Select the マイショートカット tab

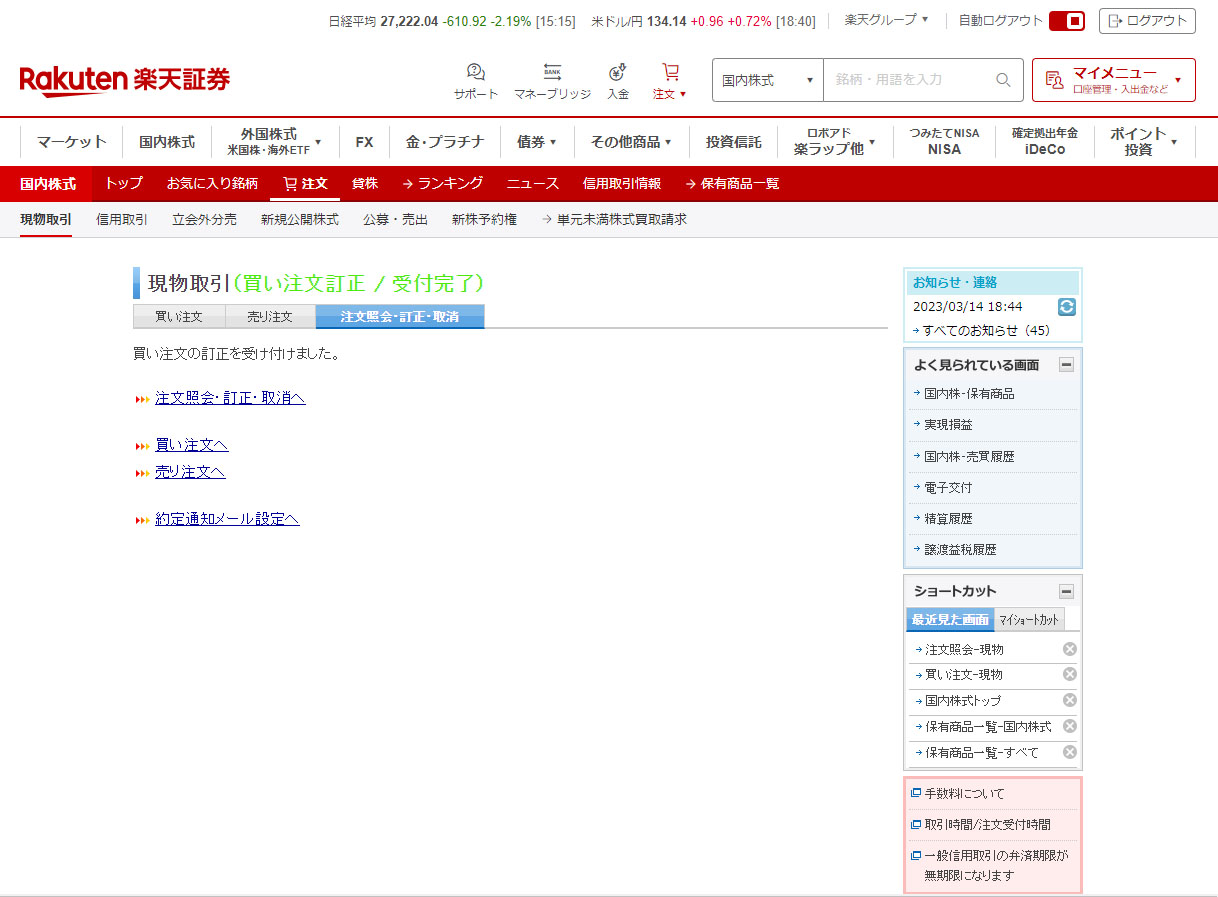click(1029, 620)
